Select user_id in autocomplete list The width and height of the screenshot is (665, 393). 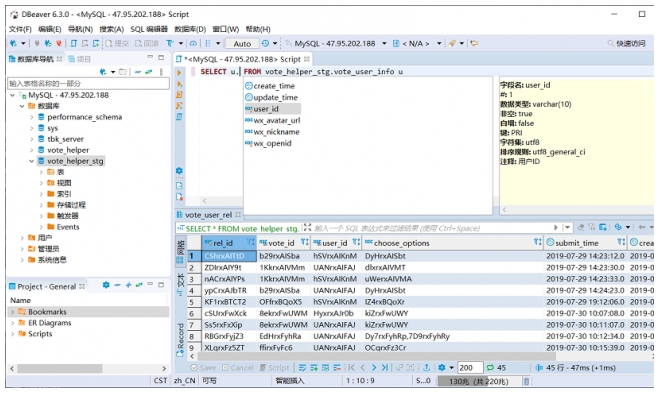pyautogui.click(x=273, y=109)
